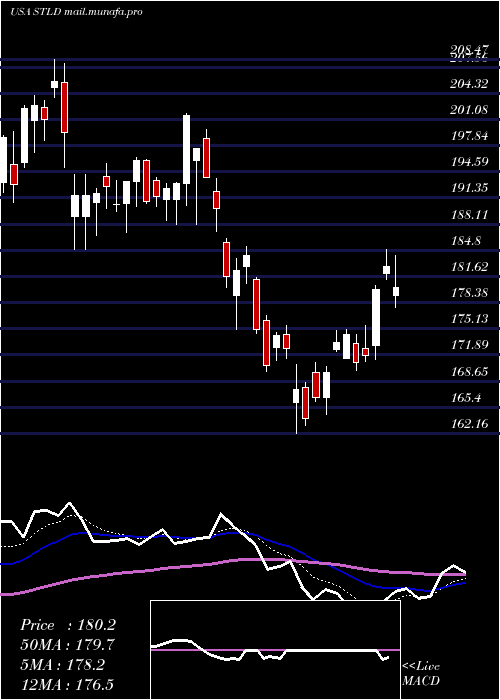500x700 pixels.
Task: Click the 181.62 price axis label
Action: pos(469,267)
